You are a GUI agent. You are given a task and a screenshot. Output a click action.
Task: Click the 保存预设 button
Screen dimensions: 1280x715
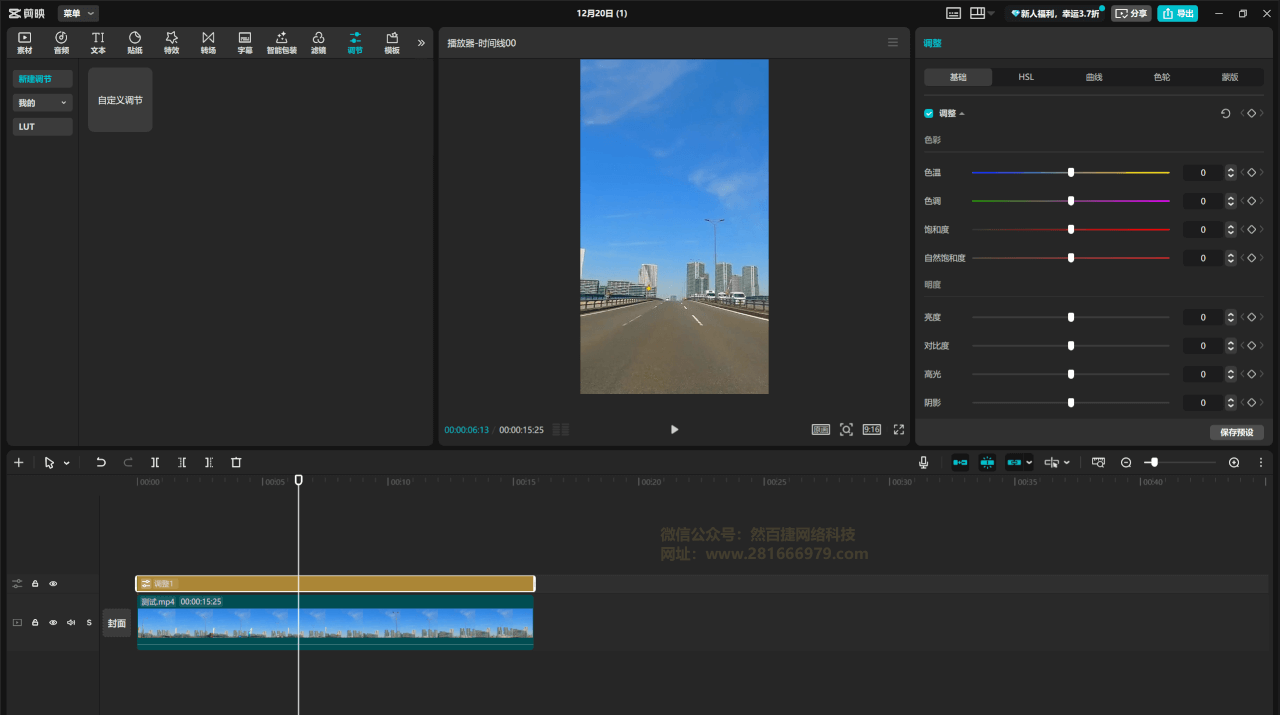pos(1237,432)
